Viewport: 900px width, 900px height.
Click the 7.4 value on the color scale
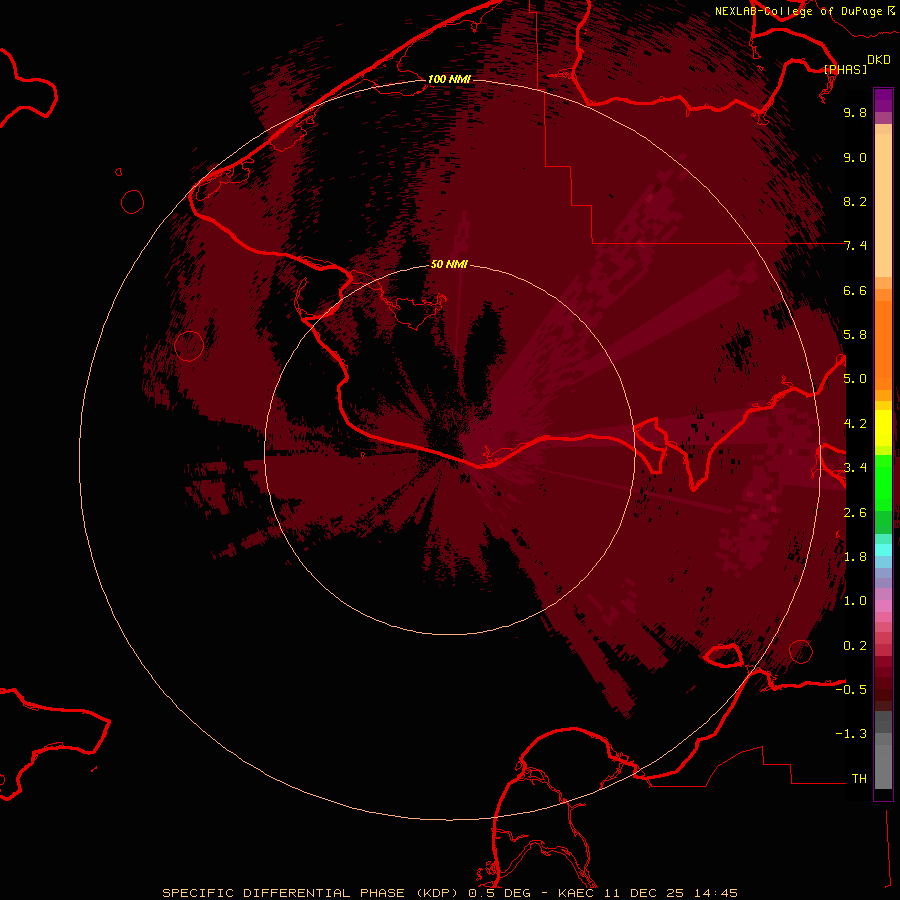[855, 246]
